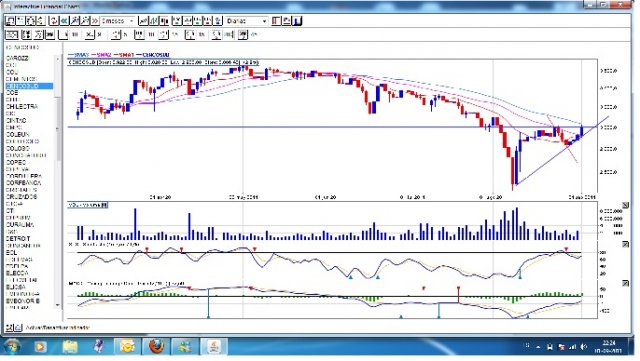Click the Windows Media Player taskbar icon
The image size is (640, 361).
click(x=40, y=347)
